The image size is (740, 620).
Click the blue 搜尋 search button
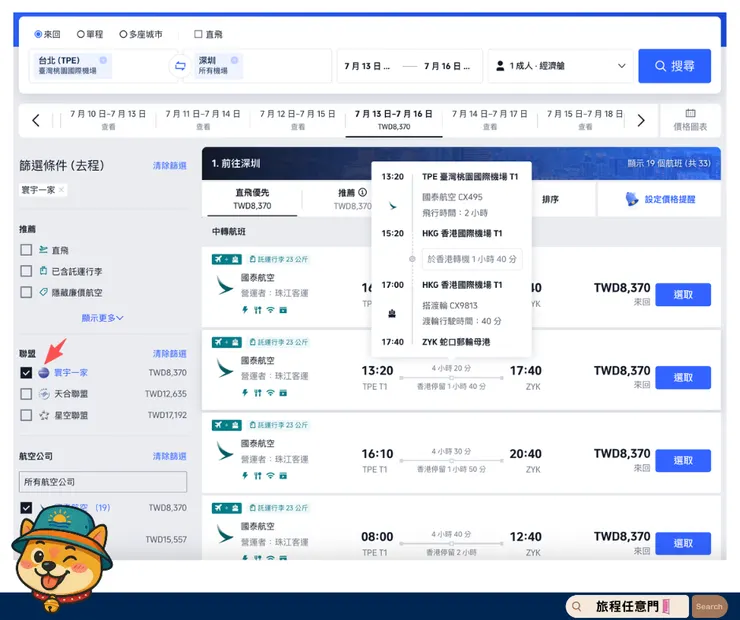tap(674, 66)
